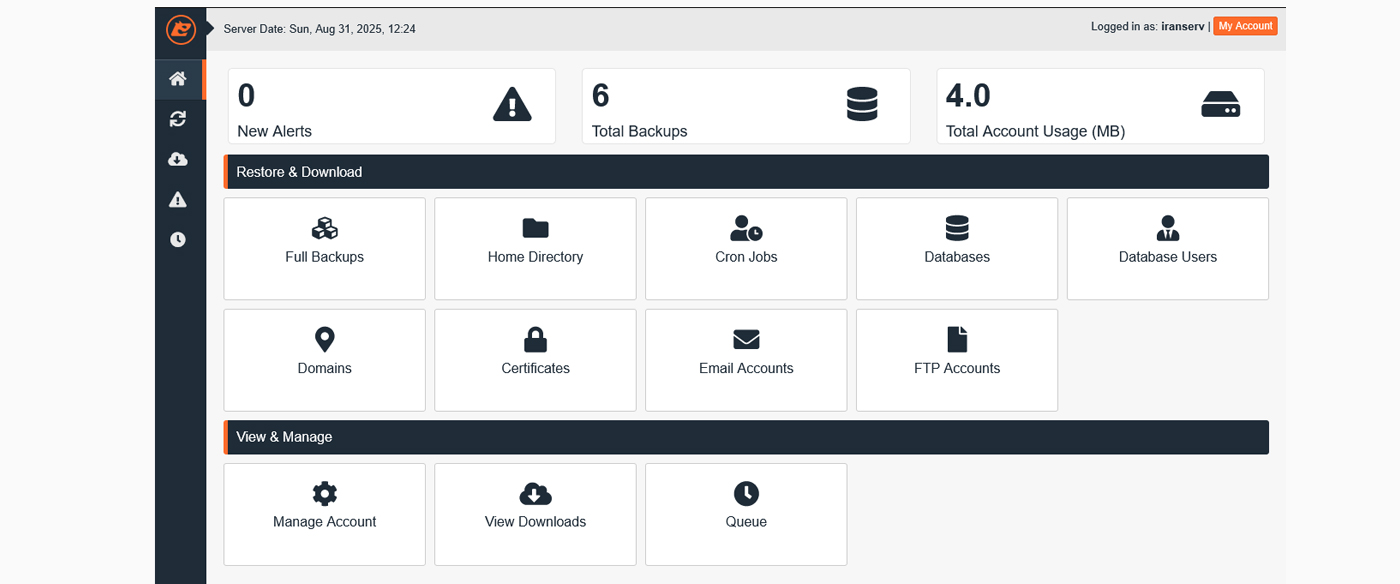The image size is (1400, 584).
Task: Click the Total Backups stat card
Action: (x=746, y=105)
